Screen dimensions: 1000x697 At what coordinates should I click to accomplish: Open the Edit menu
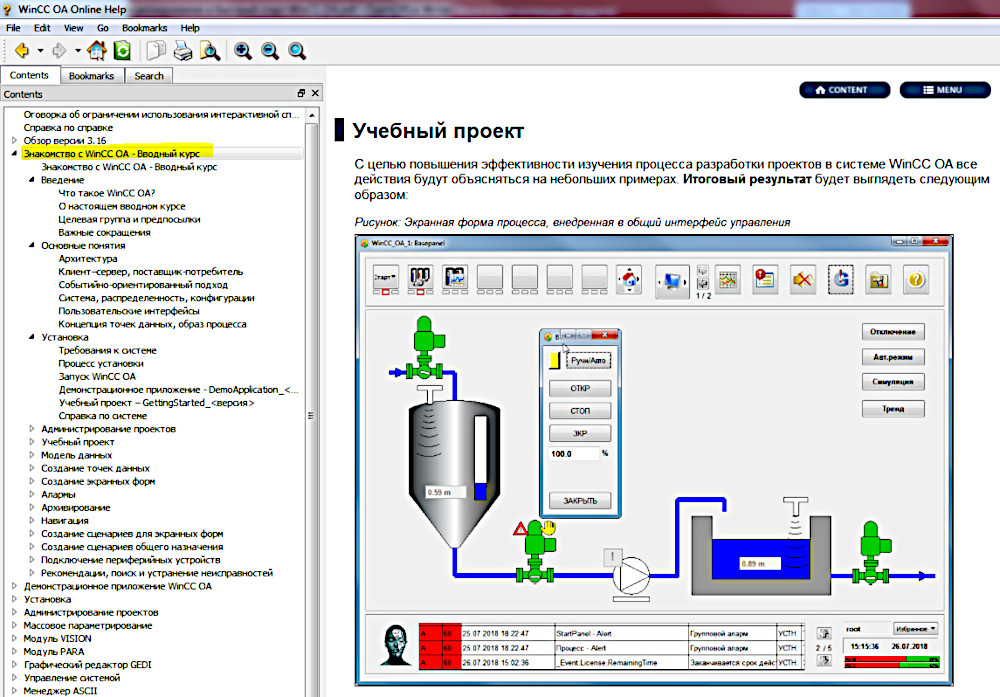[42, 28]
